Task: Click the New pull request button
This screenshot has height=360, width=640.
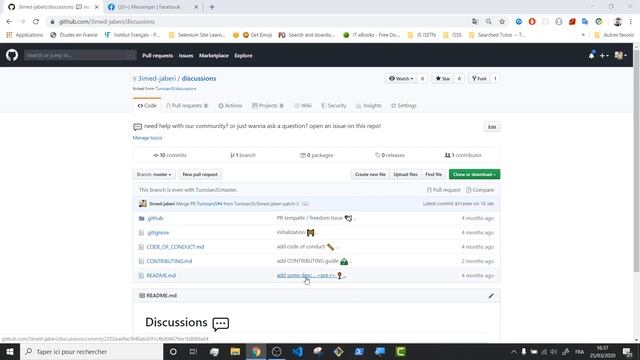Action: pyautogui.click(x=200, y=174)
